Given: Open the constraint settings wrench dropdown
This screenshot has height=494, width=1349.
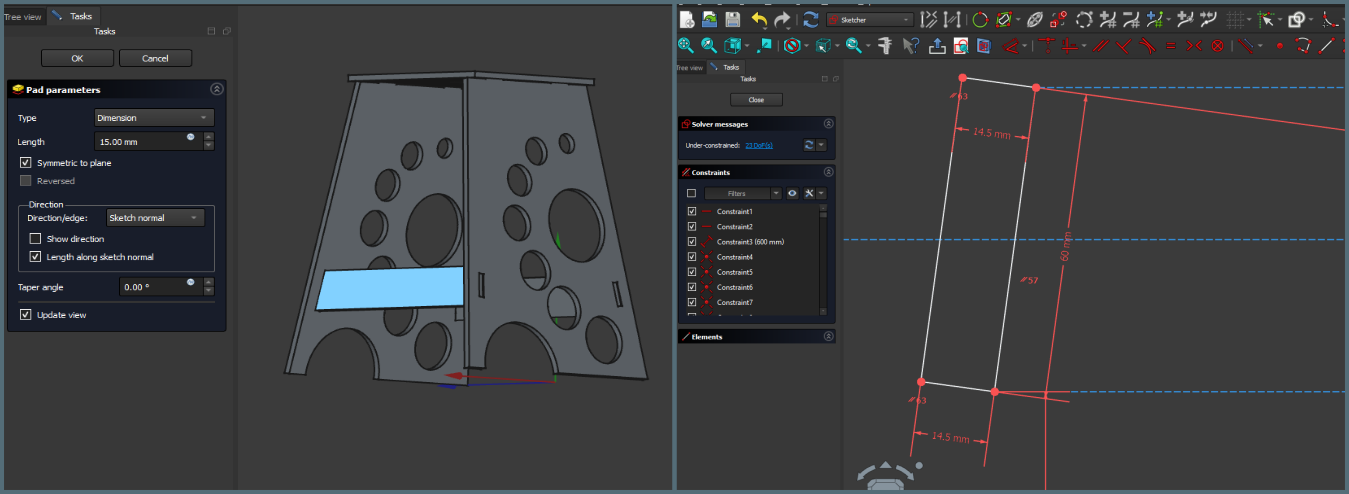Looking at the screenshot, I should coord(813,193).
